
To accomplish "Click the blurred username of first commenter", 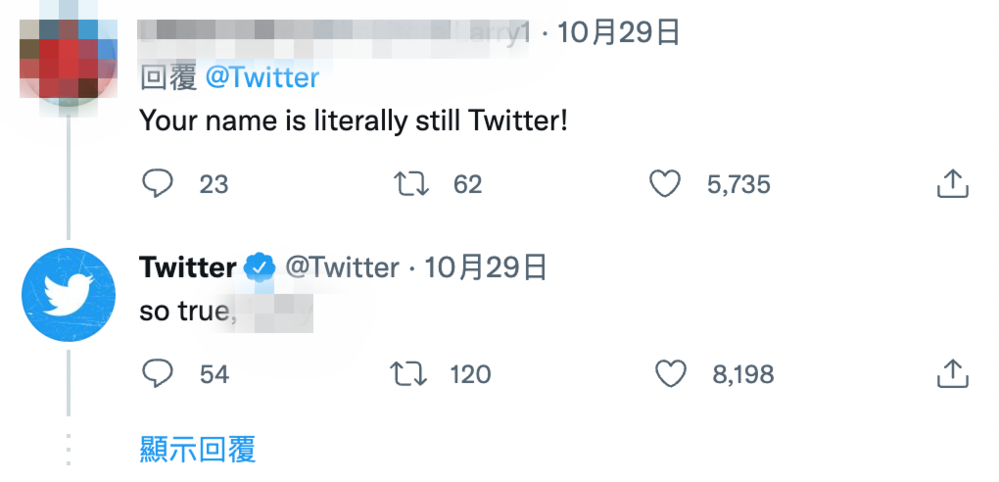I will pos(330,33).
